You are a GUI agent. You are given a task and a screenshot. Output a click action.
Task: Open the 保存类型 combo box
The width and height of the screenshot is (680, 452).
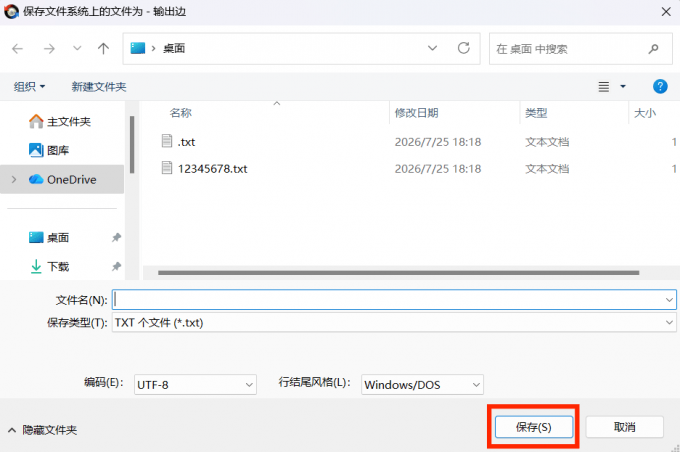[x=394, y=322]
